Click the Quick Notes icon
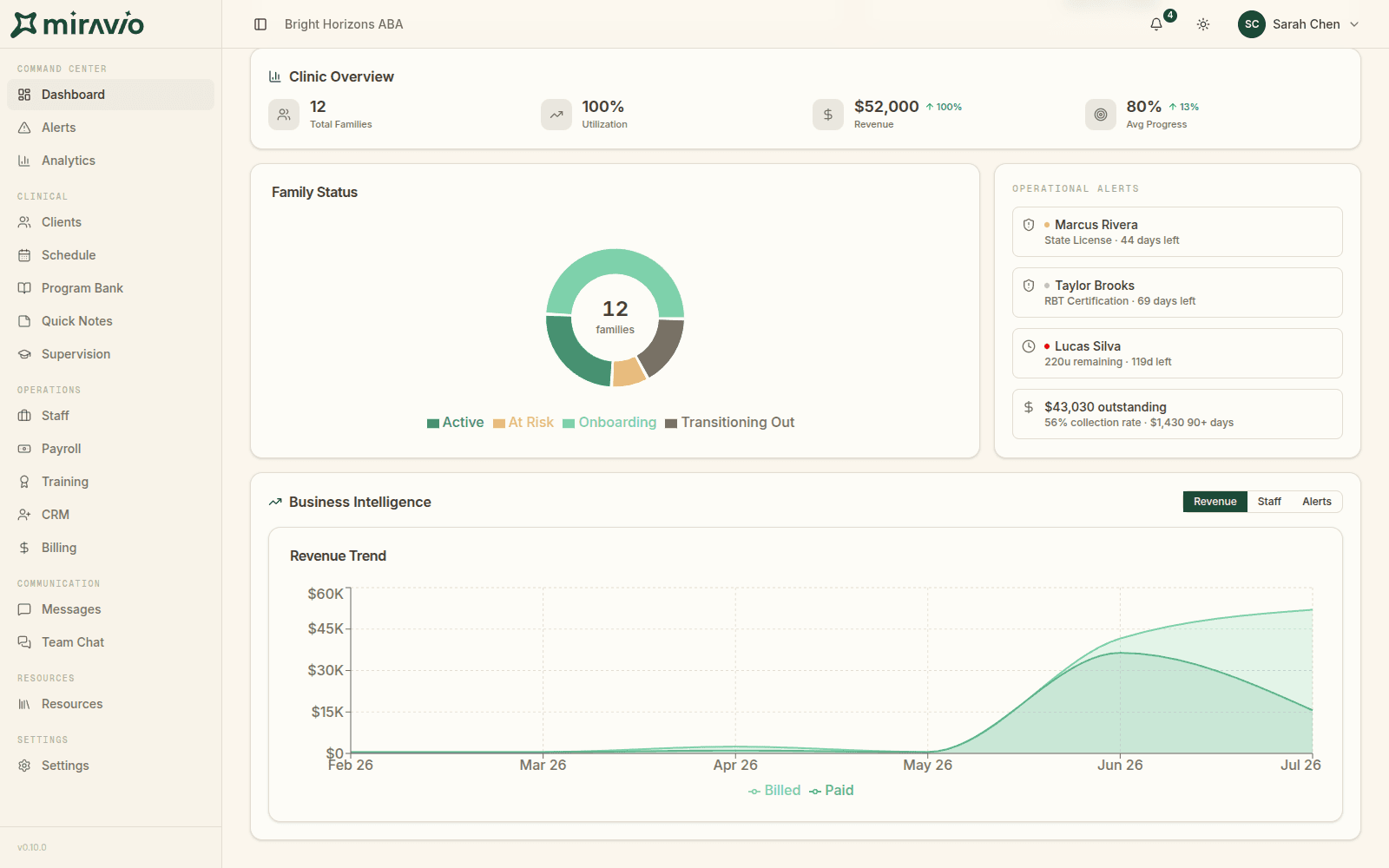 24,321
